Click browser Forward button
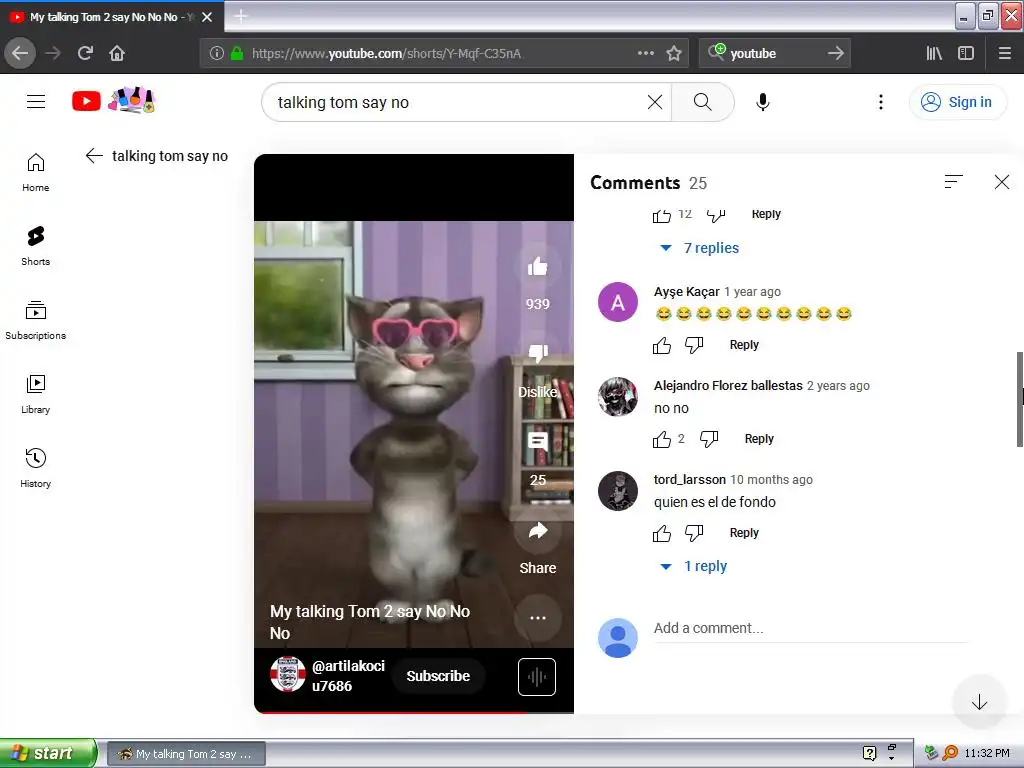The width and height of the screenshot is (1024, 768). point(53,53)
